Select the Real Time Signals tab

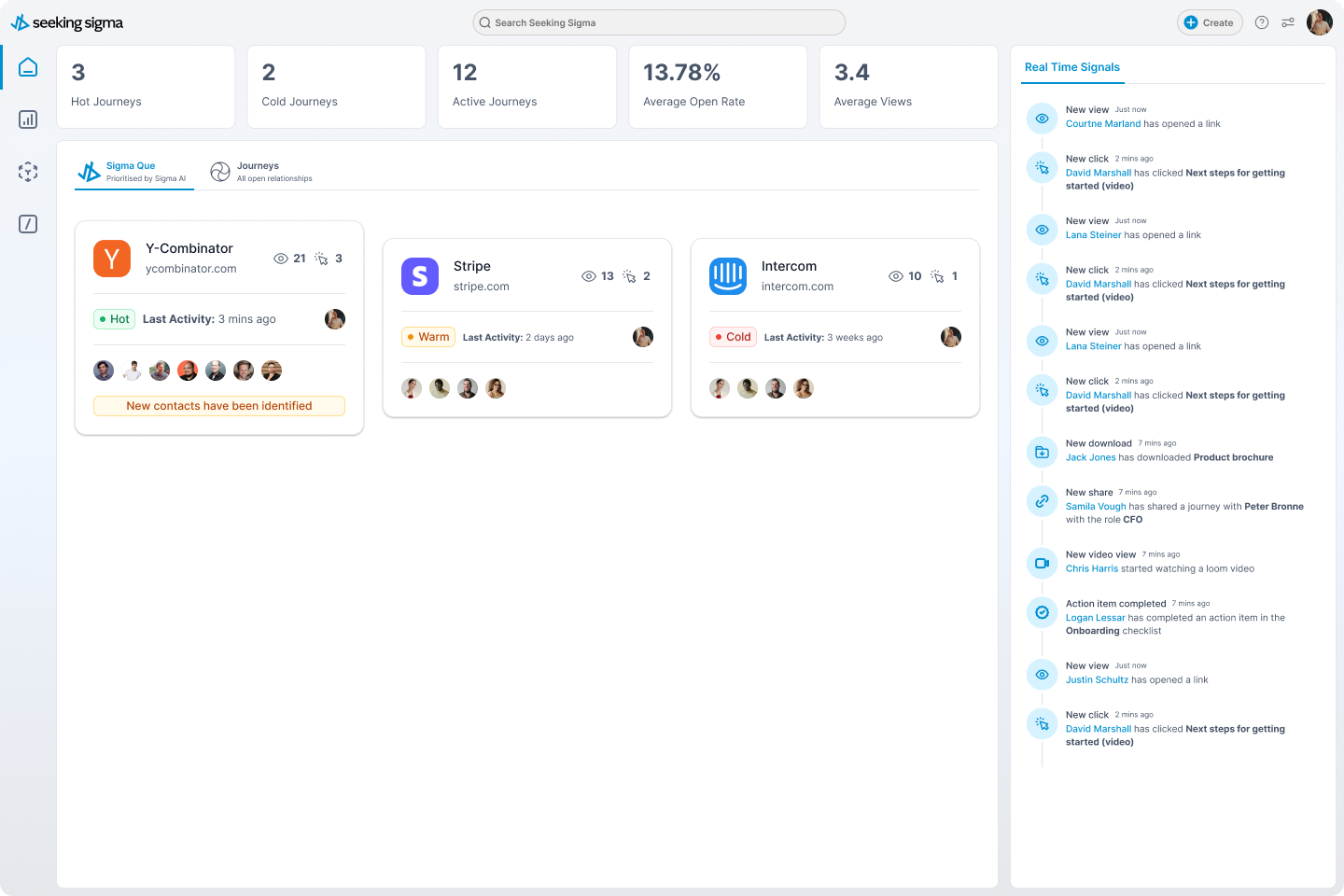click(x=1072, y=67)
